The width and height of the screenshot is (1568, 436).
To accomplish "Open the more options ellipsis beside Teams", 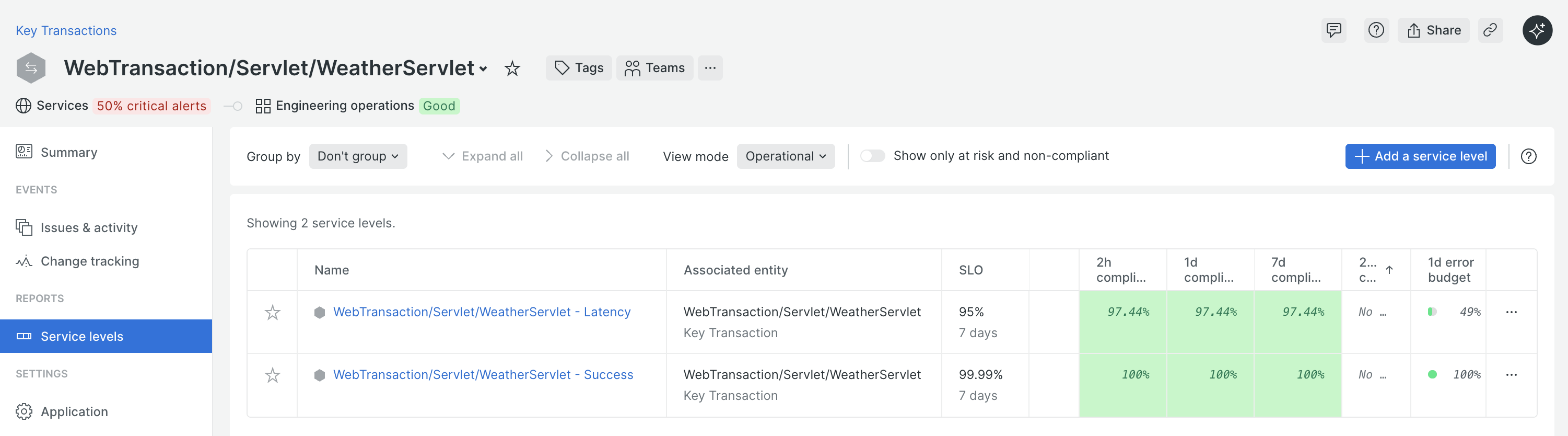I will [x=710, y=68].
